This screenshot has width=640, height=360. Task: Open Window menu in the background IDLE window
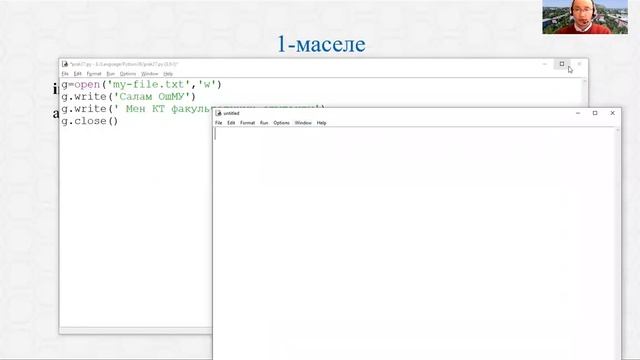(x=149, y=74)
